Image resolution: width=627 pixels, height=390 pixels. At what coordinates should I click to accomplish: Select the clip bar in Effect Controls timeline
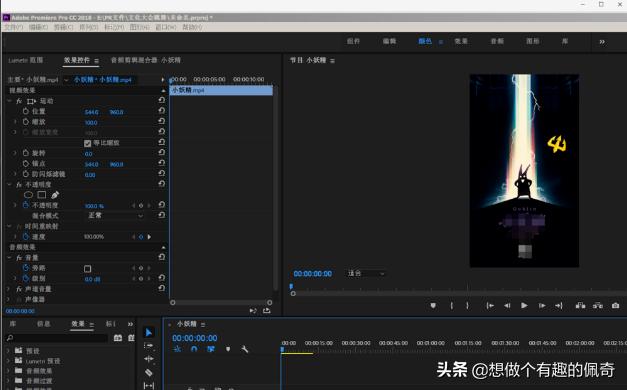click(221, 90)
